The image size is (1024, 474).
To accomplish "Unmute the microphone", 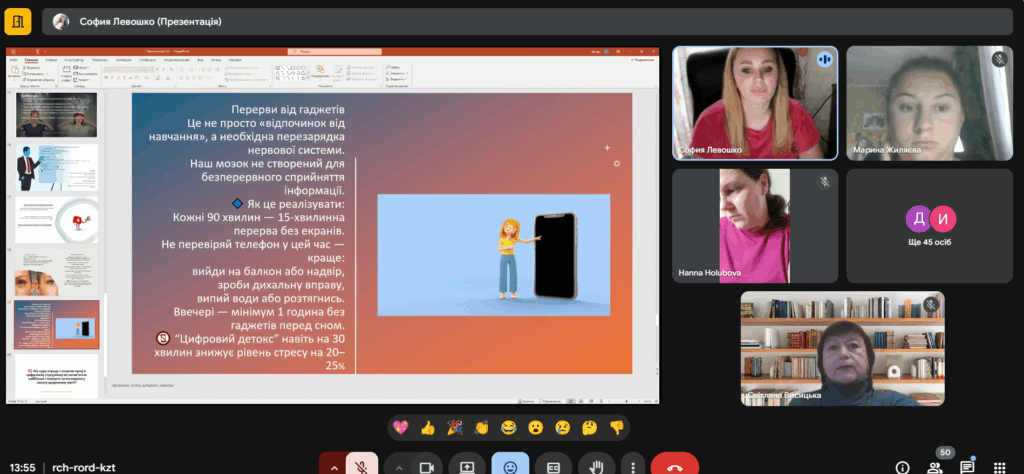I will (360, 466).
